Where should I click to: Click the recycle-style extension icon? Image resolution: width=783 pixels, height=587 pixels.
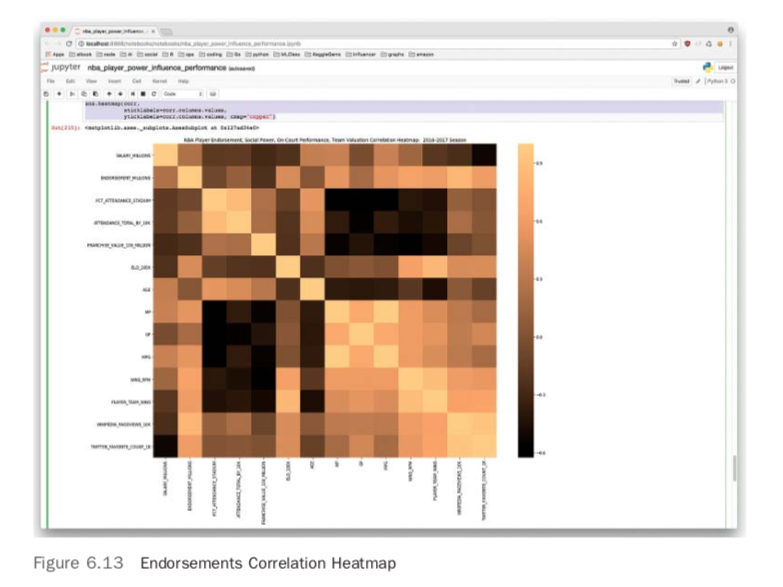tap(709, 43)
